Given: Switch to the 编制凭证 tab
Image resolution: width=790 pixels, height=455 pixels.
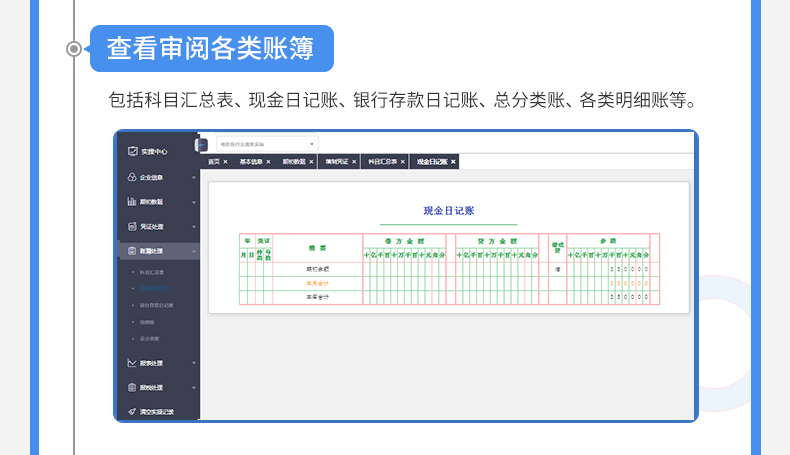Looking at the screenshot, I should [337, 162].
